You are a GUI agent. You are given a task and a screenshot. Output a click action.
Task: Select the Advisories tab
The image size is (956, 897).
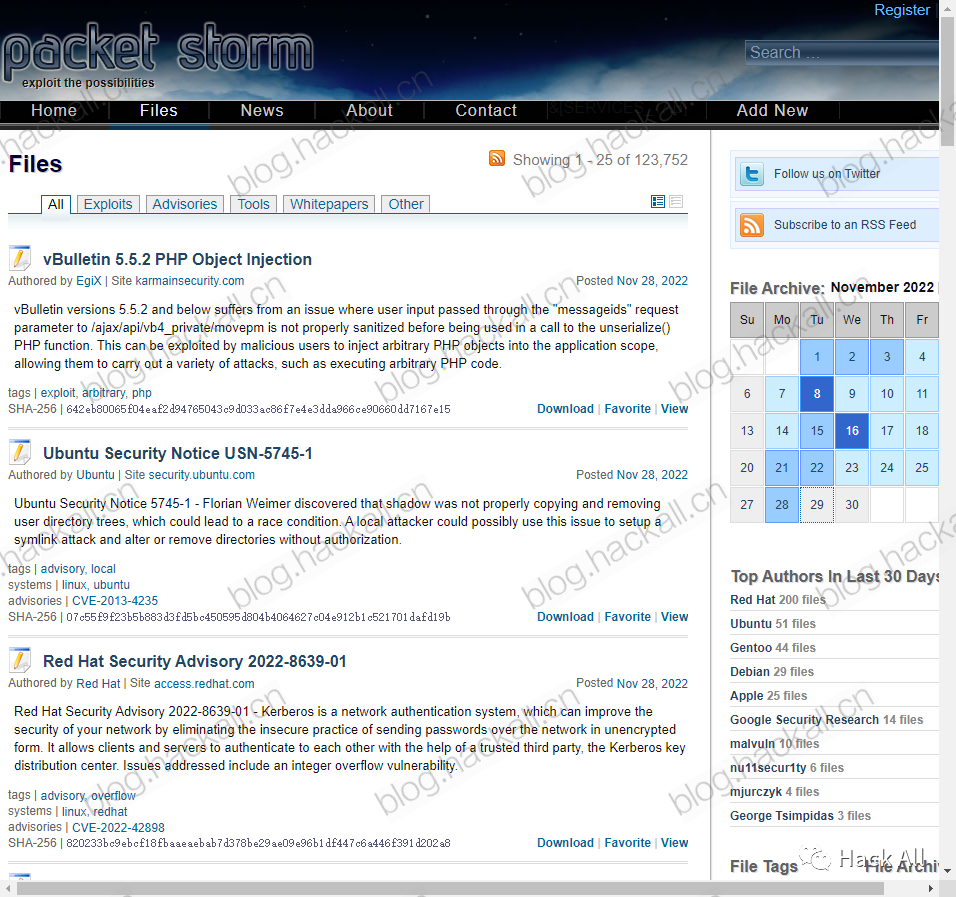185,204
